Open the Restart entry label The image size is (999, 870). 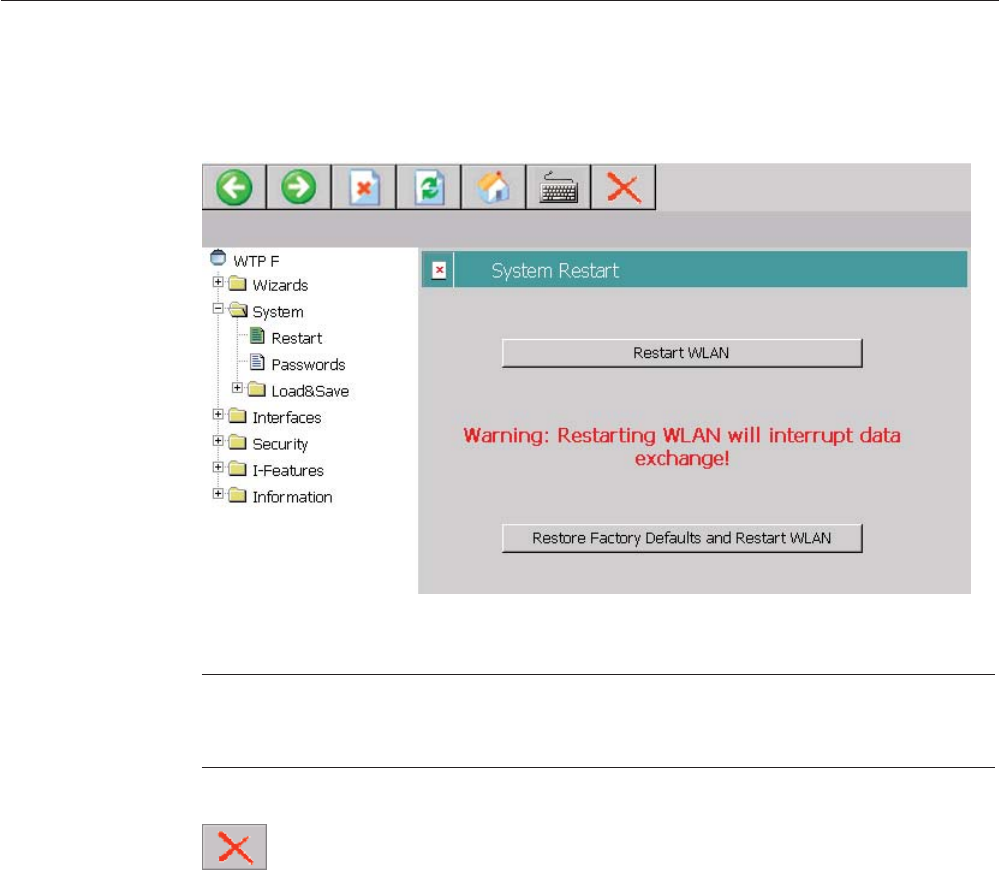point(297,338)
